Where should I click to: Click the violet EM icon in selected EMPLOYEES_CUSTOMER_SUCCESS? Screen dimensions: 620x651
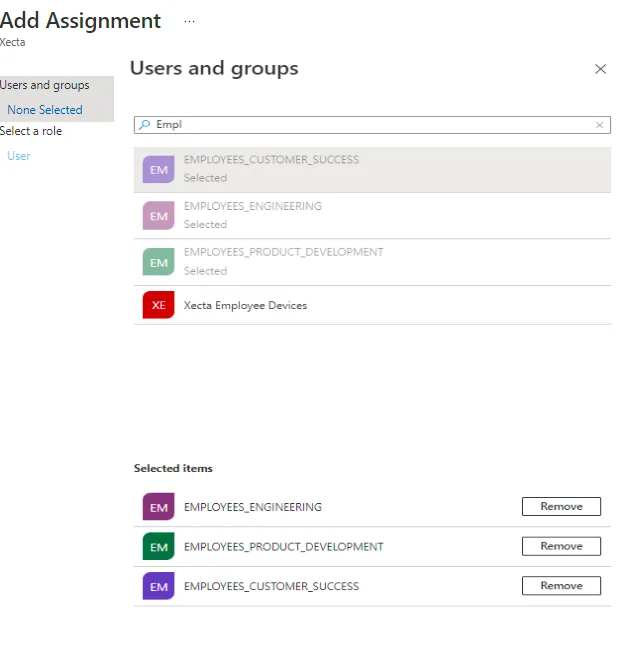[158, 586]
